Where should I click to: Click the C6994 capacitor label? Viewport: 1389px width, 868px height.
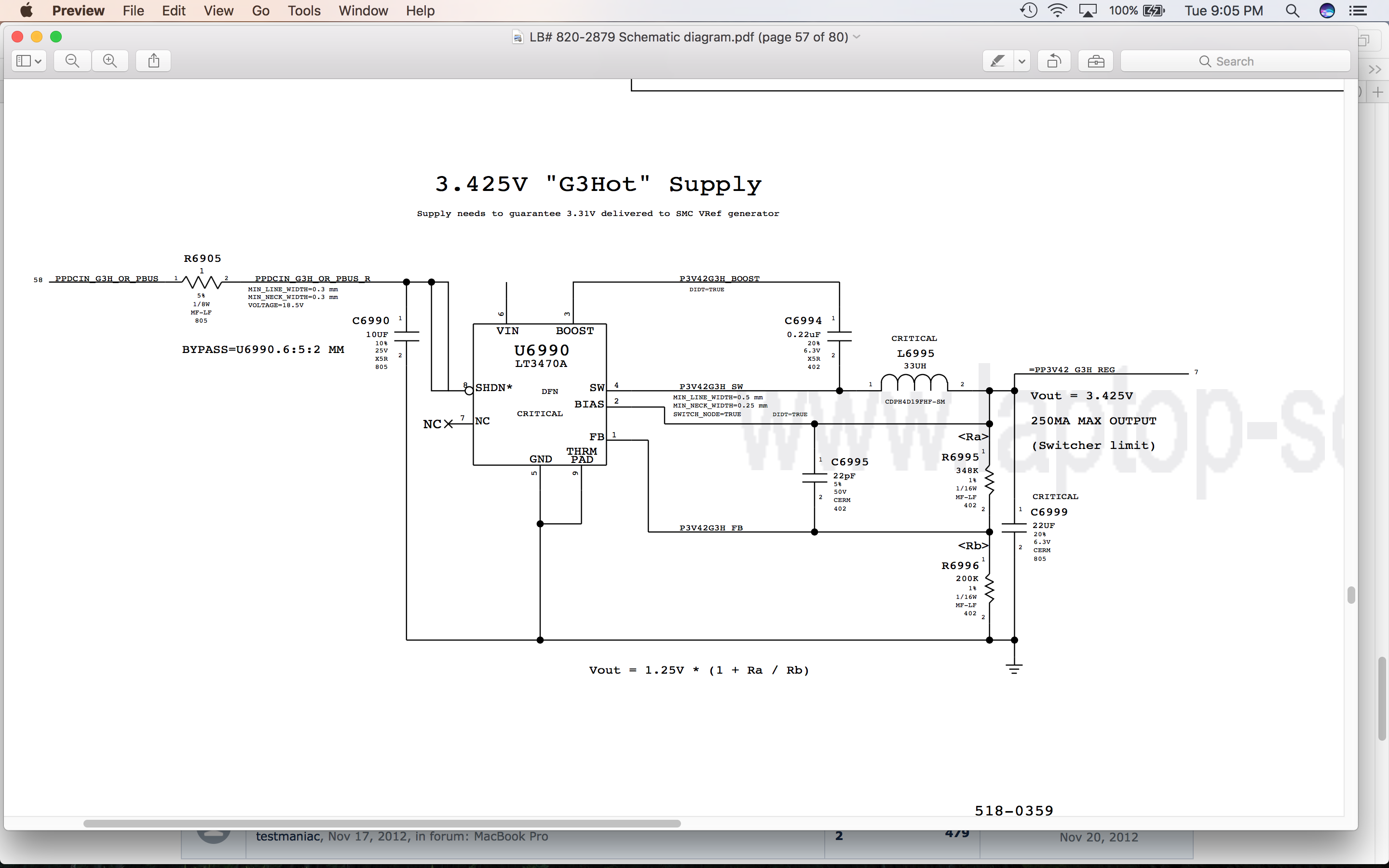click(x=803, y=320)
